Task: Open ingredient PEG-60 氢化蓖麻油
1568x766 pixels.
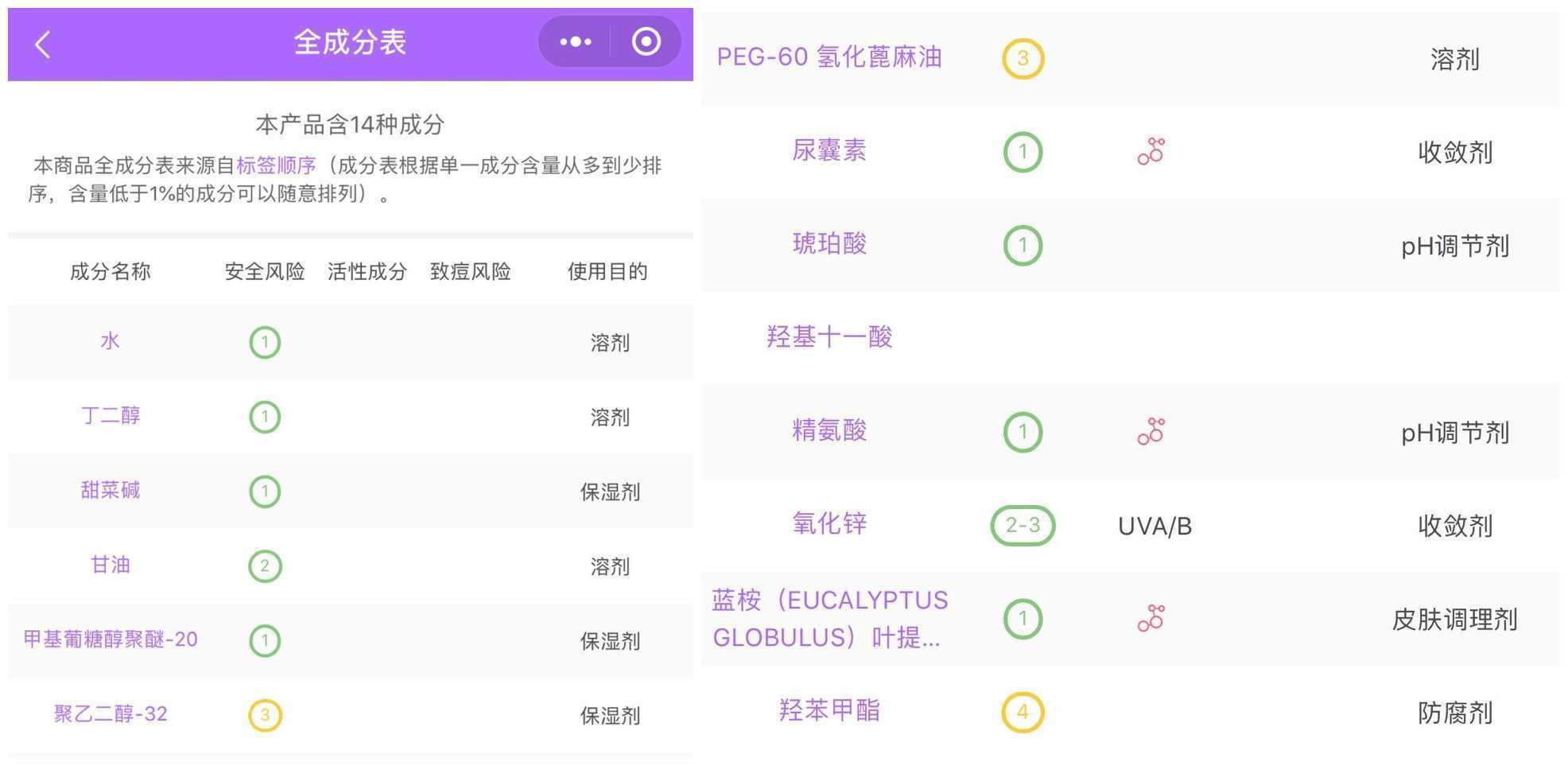Action: pos(829,57)
